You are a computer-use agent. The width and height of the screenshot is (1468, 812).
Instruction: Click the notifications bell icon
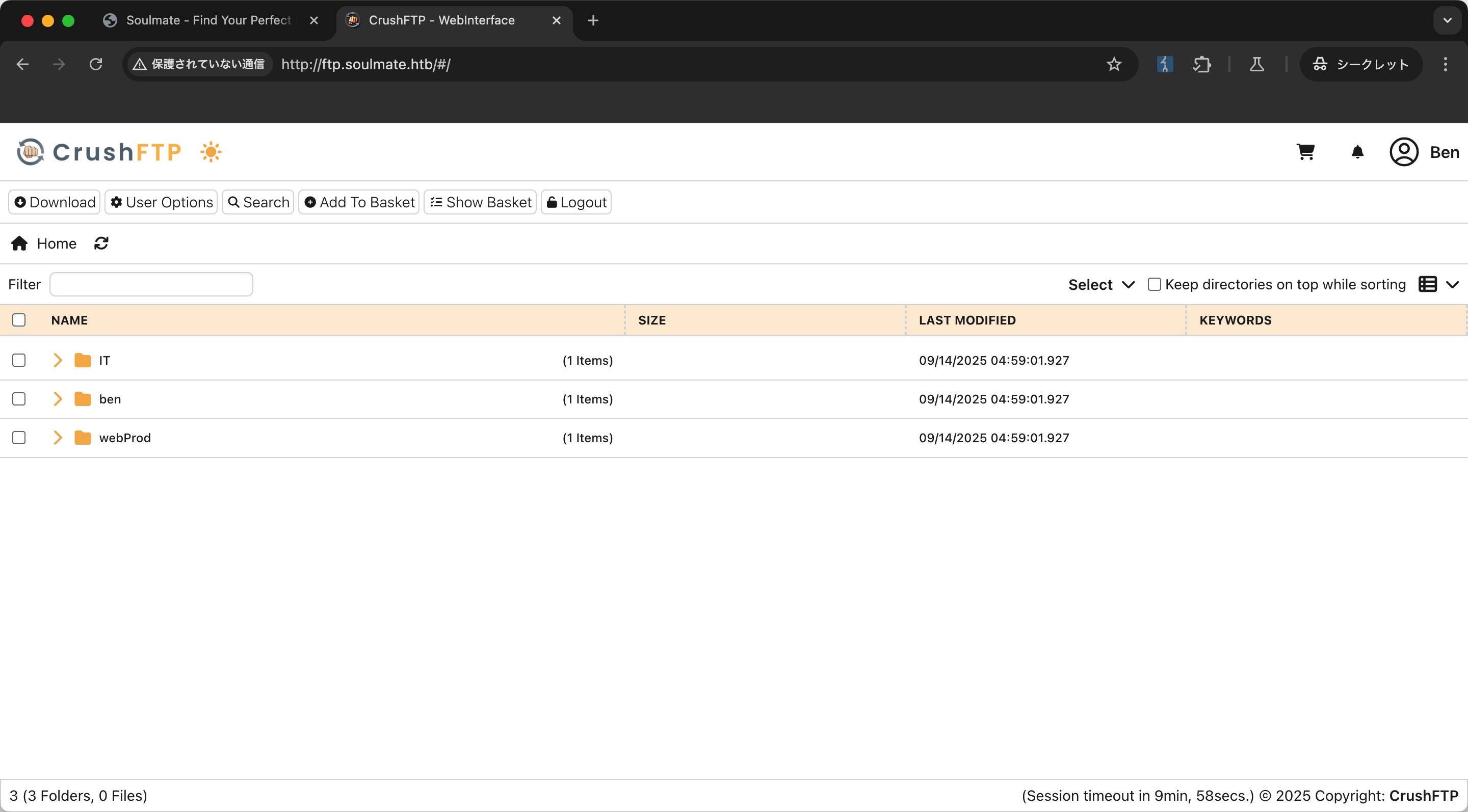[1357, 152]
